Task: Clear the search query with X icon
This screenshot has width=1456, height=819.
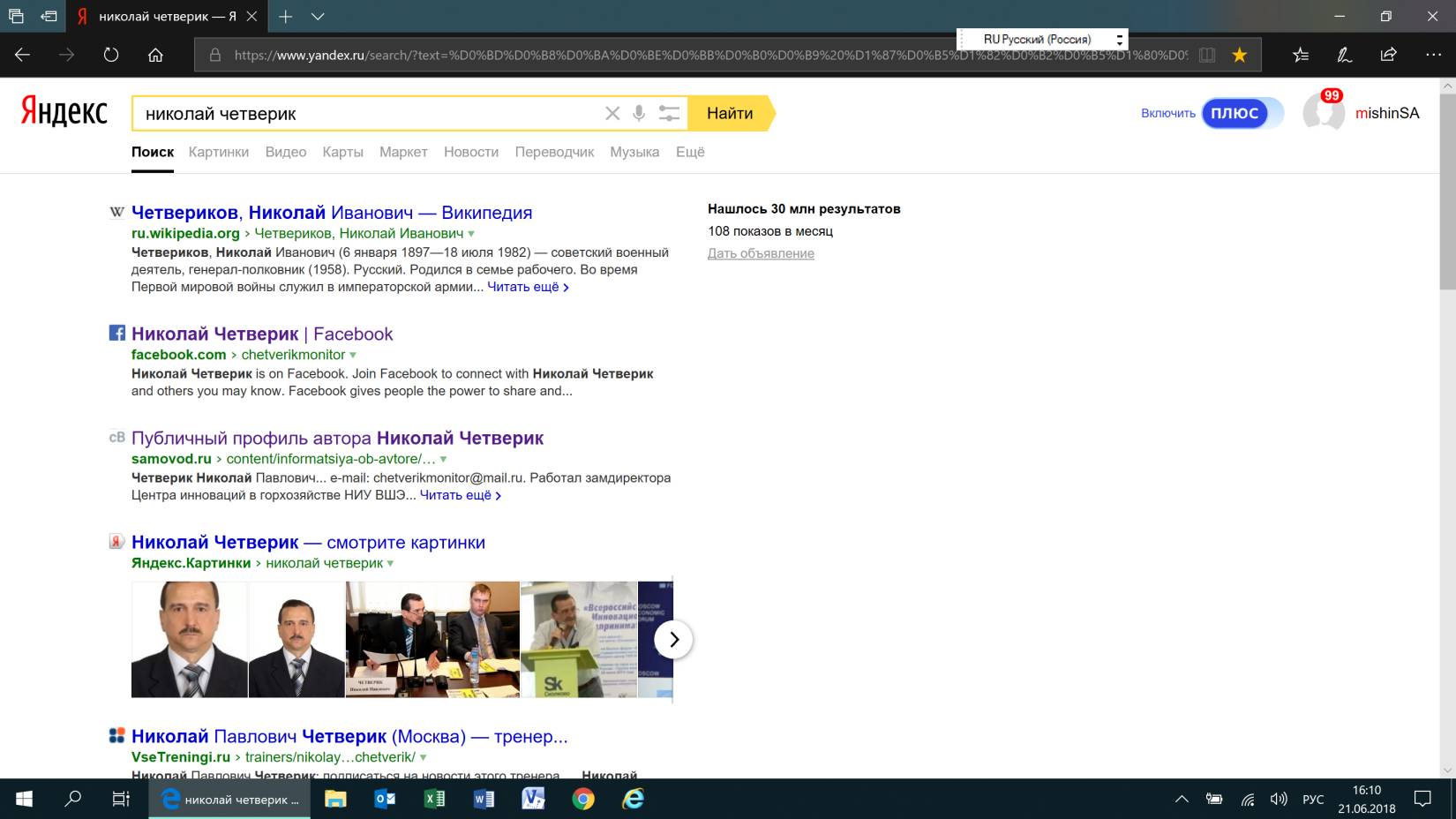Action: [x=612, y=113]
